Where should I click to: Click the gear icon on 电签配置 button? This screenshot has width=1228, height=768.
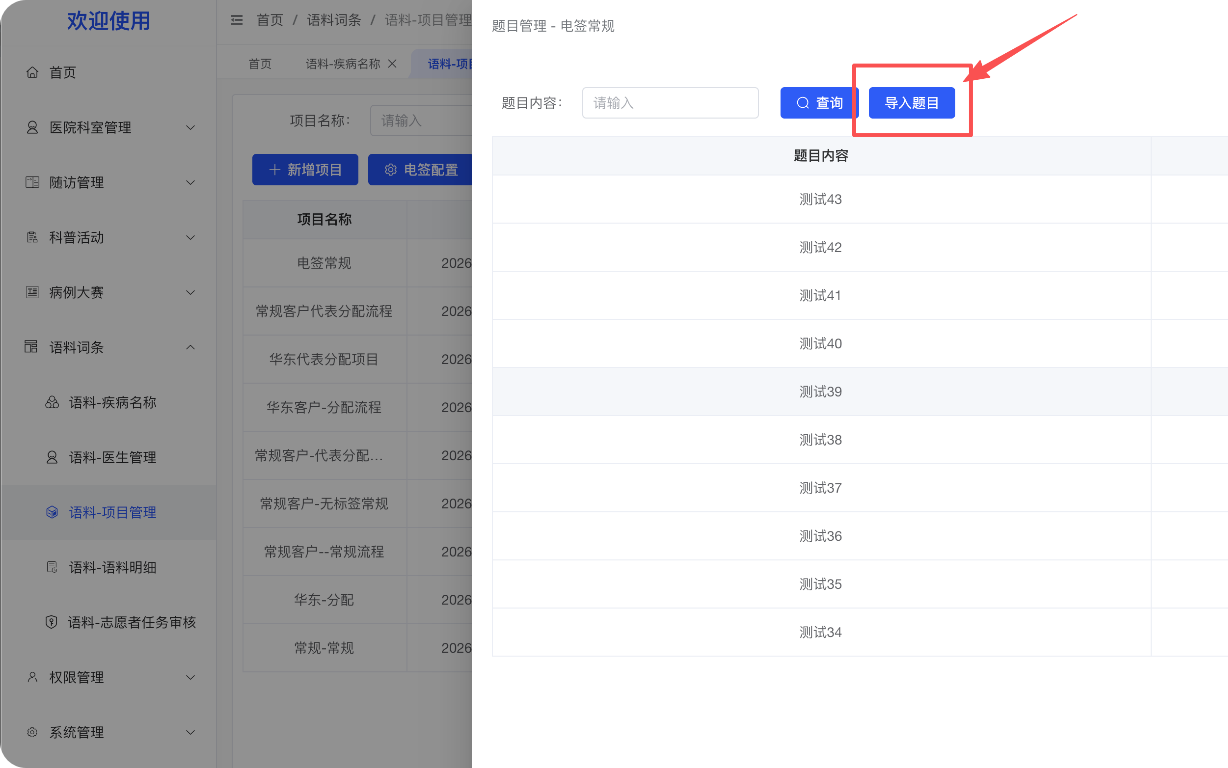pos(391,170)
